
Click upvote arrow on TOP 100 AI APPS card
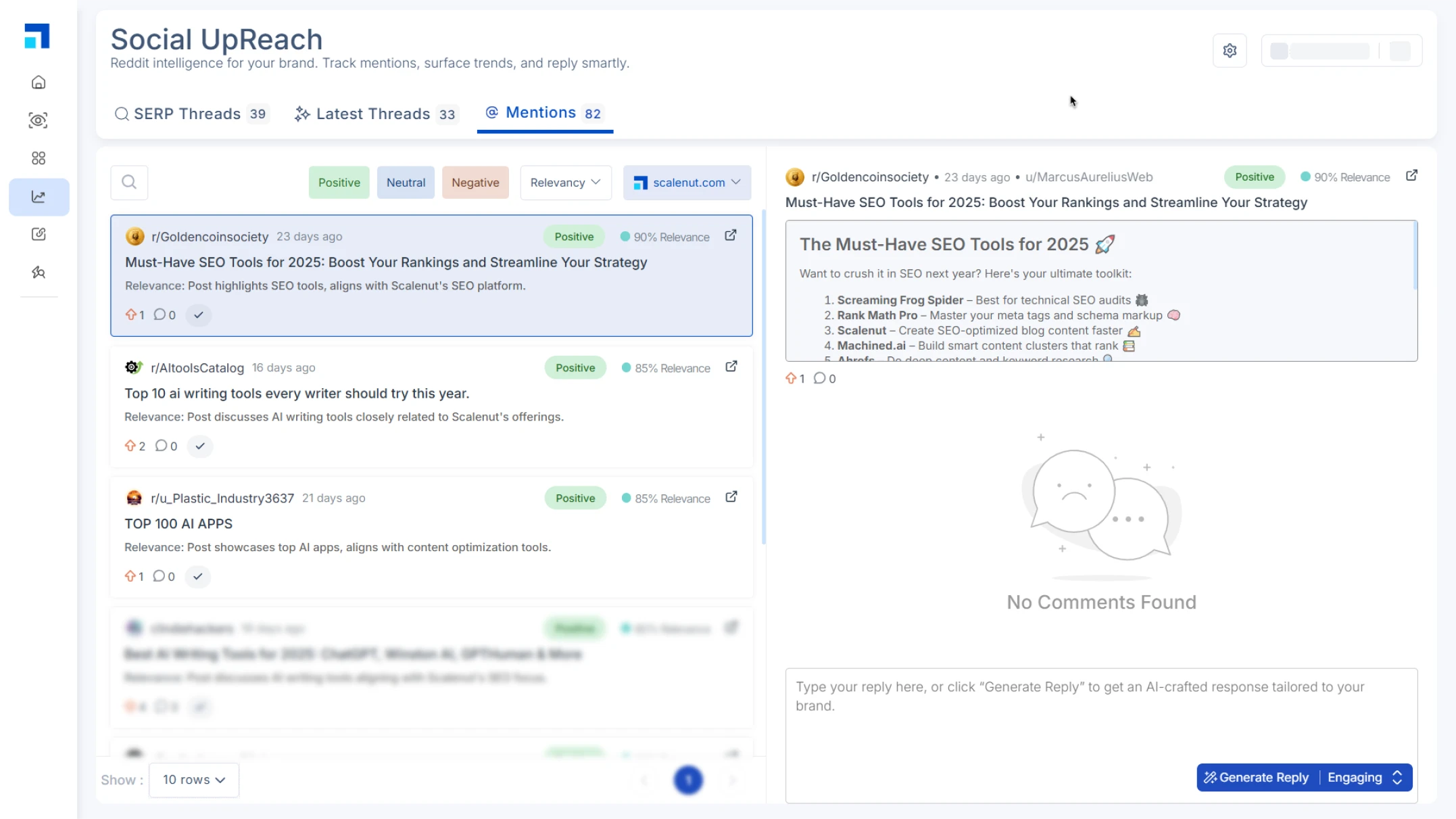coord(130,576)
